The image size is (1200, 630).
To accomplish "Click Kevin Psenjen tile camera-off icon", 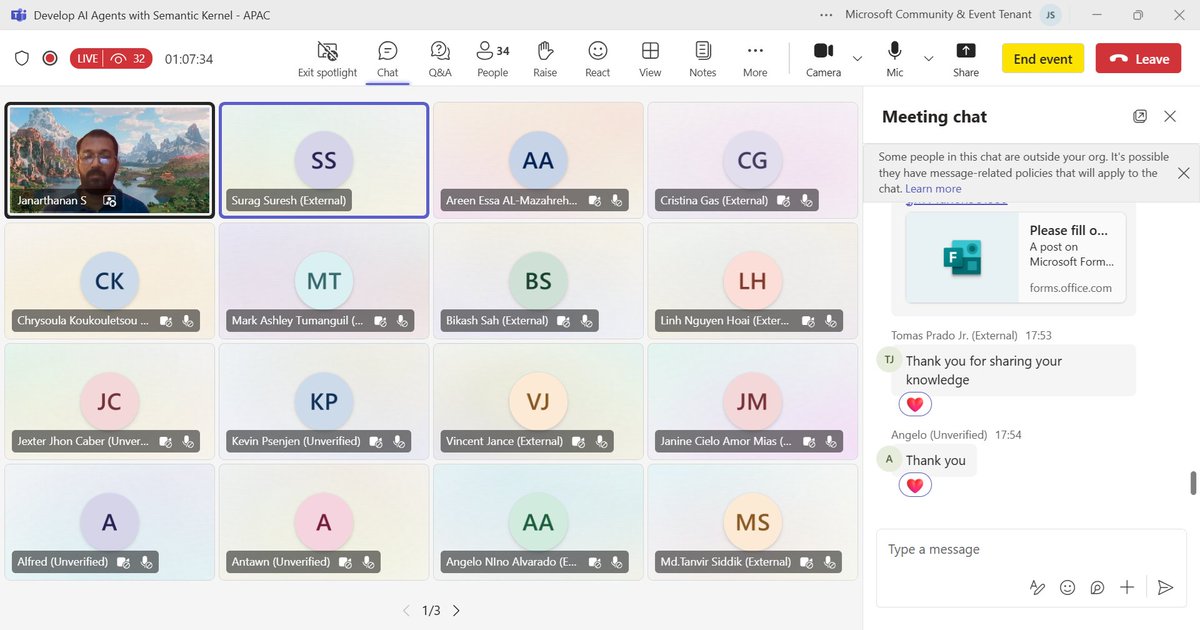I will pyautogui.click(x=376, y=441).
